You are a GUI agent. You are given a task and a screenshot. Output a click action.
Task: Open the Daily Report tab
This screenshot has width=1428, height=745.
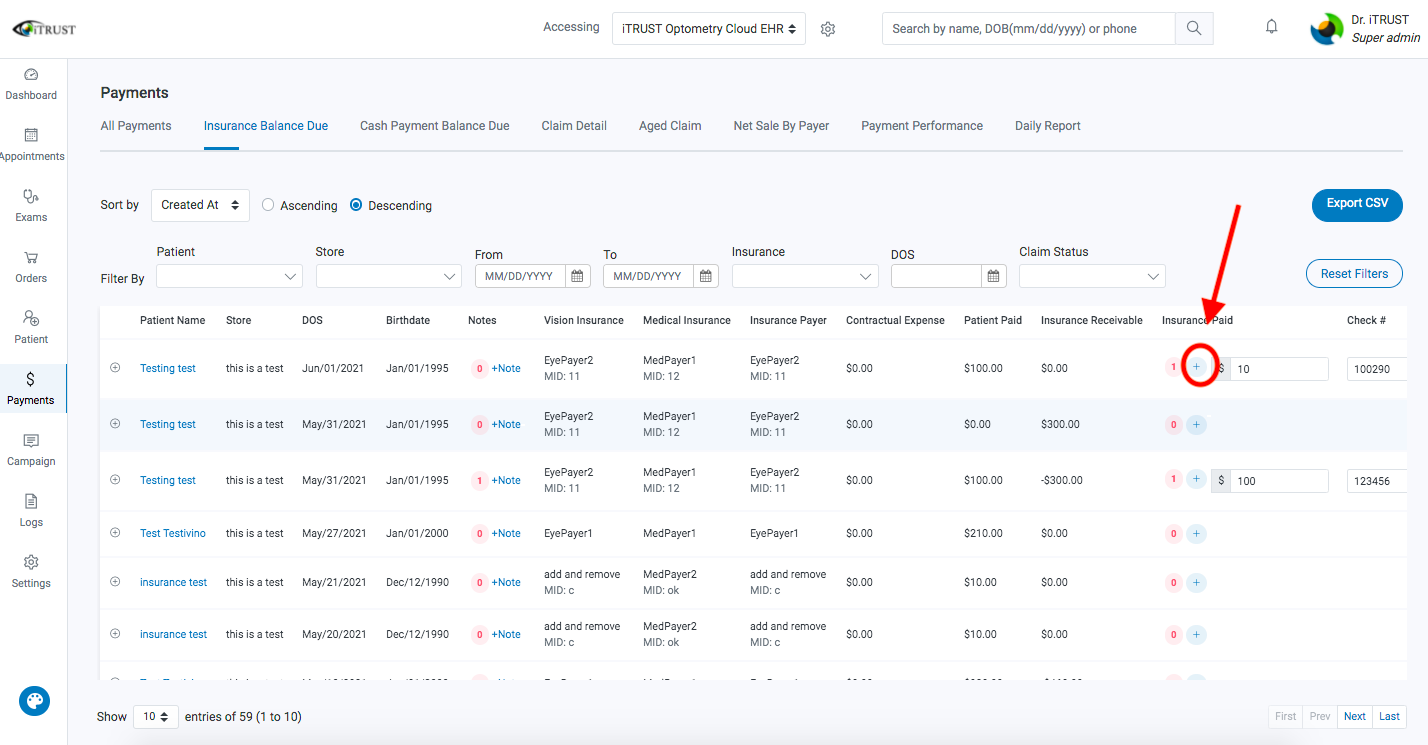[1047, 125]
